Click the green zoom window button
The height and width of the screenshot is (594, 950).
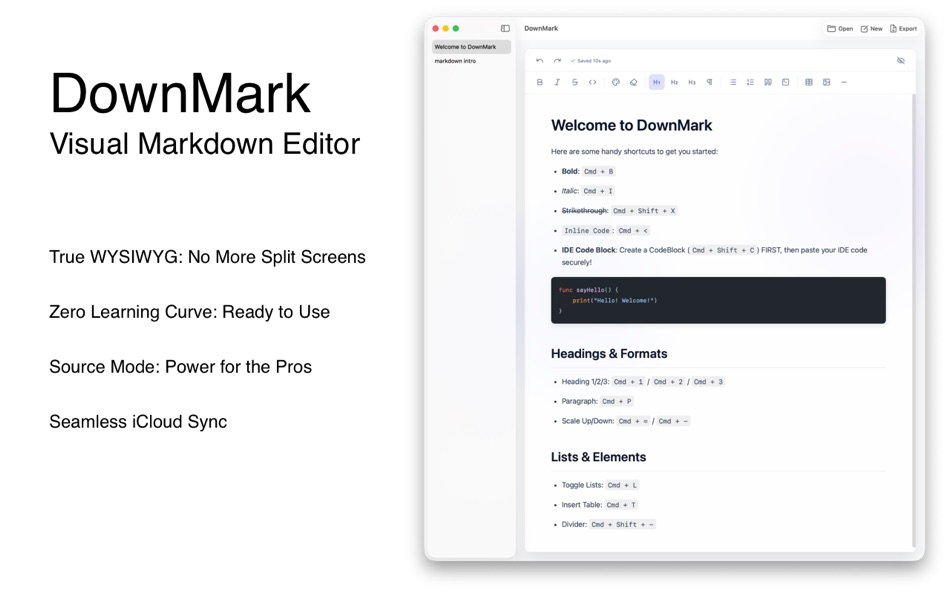tap(456, 28)
